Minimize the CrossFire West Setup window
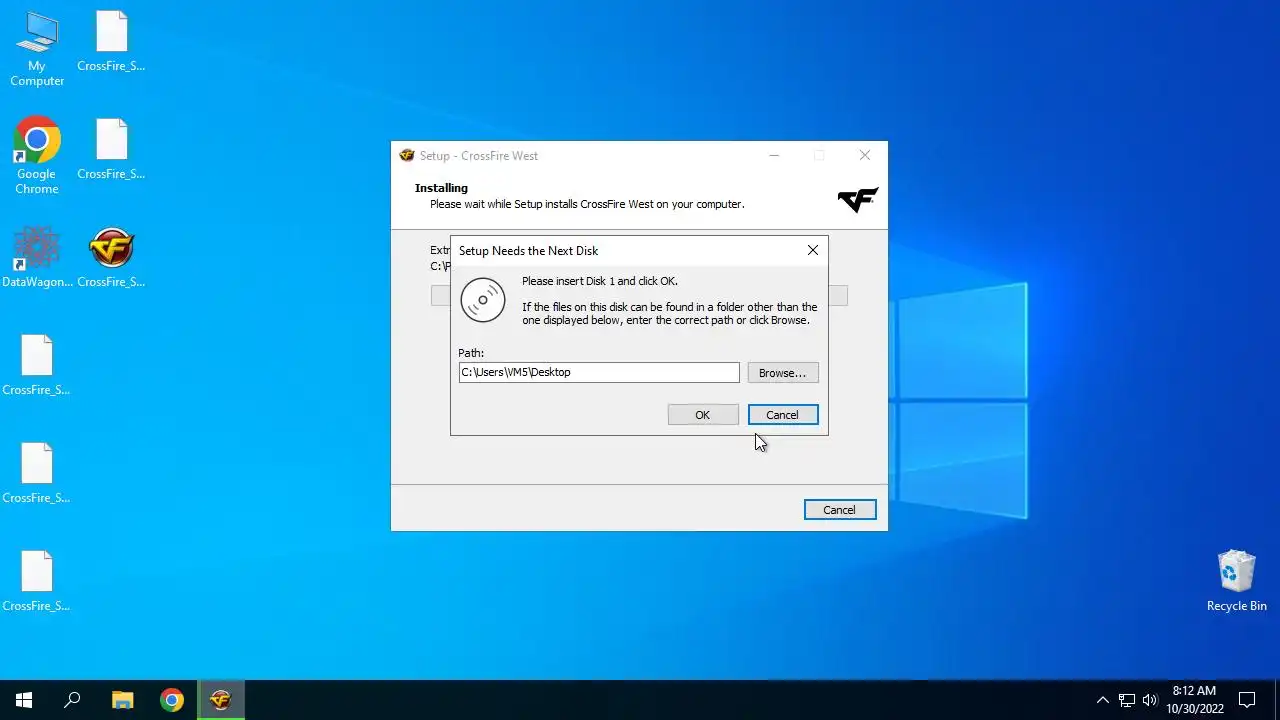 [773, 155]
